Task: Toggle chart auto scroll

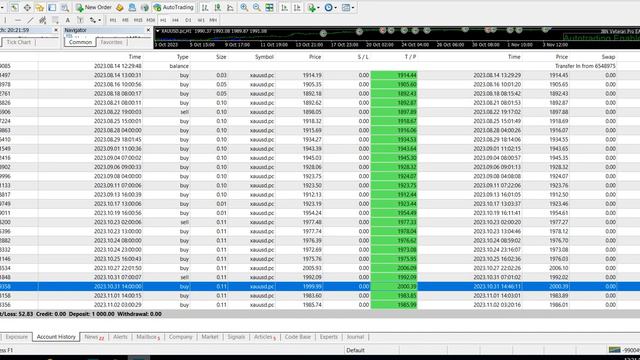Action: coord(284,8)
